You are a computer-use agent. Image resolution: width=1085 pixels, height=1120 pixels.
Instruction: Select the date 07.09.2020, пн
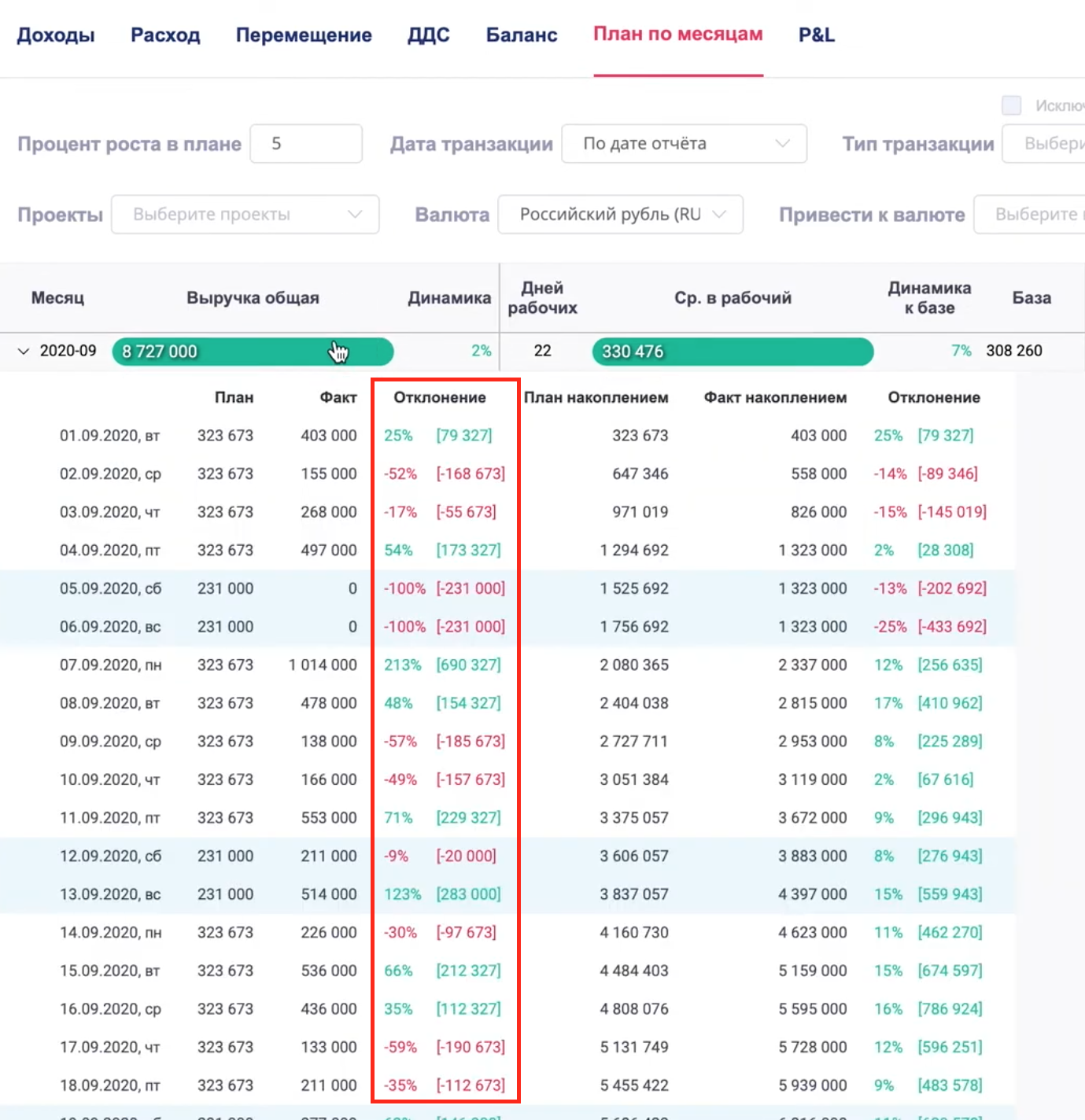tap(110, 665)
